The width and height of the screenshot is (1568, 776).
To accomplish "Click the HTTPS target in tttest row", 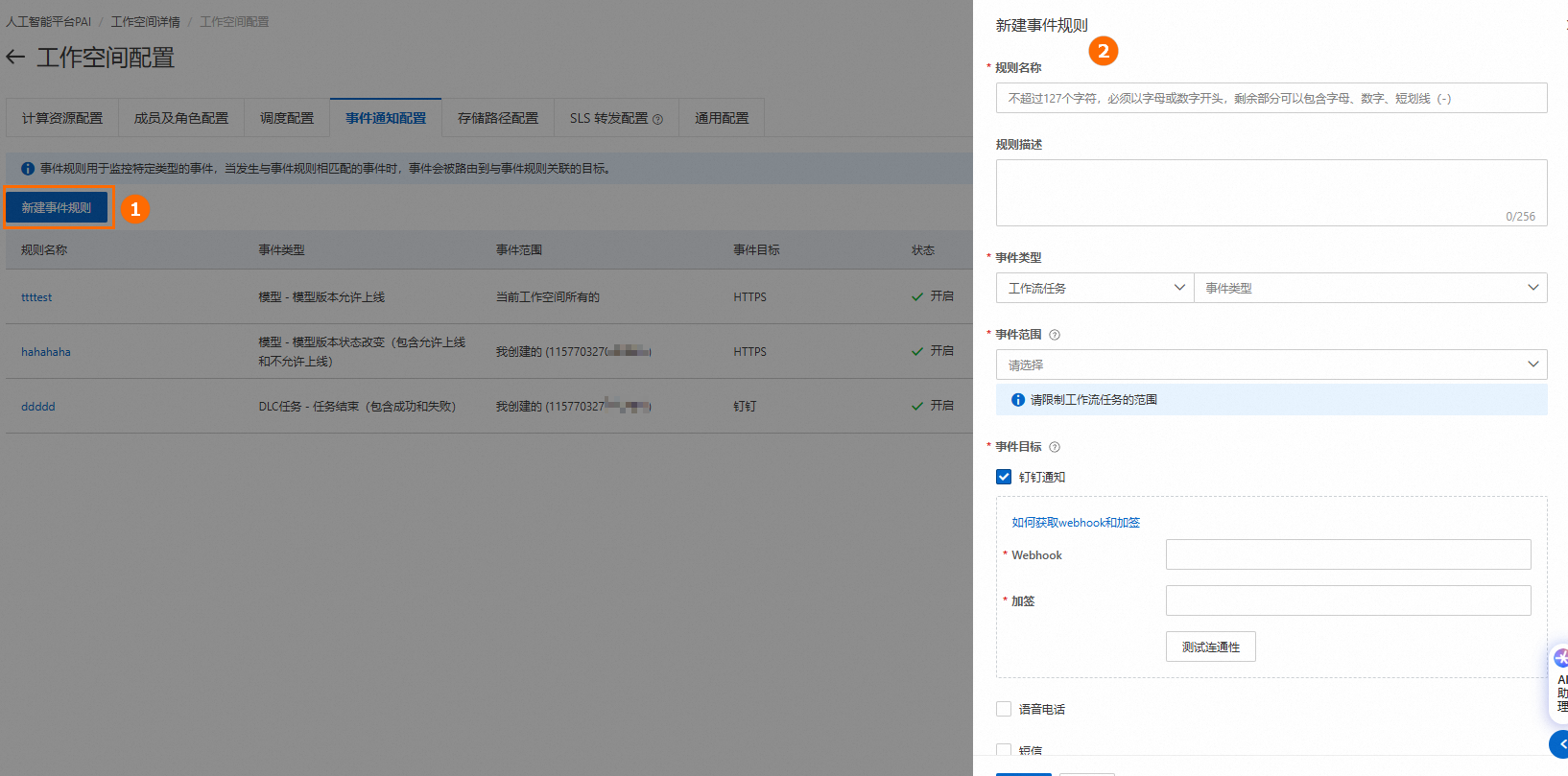I will [750, 297].
